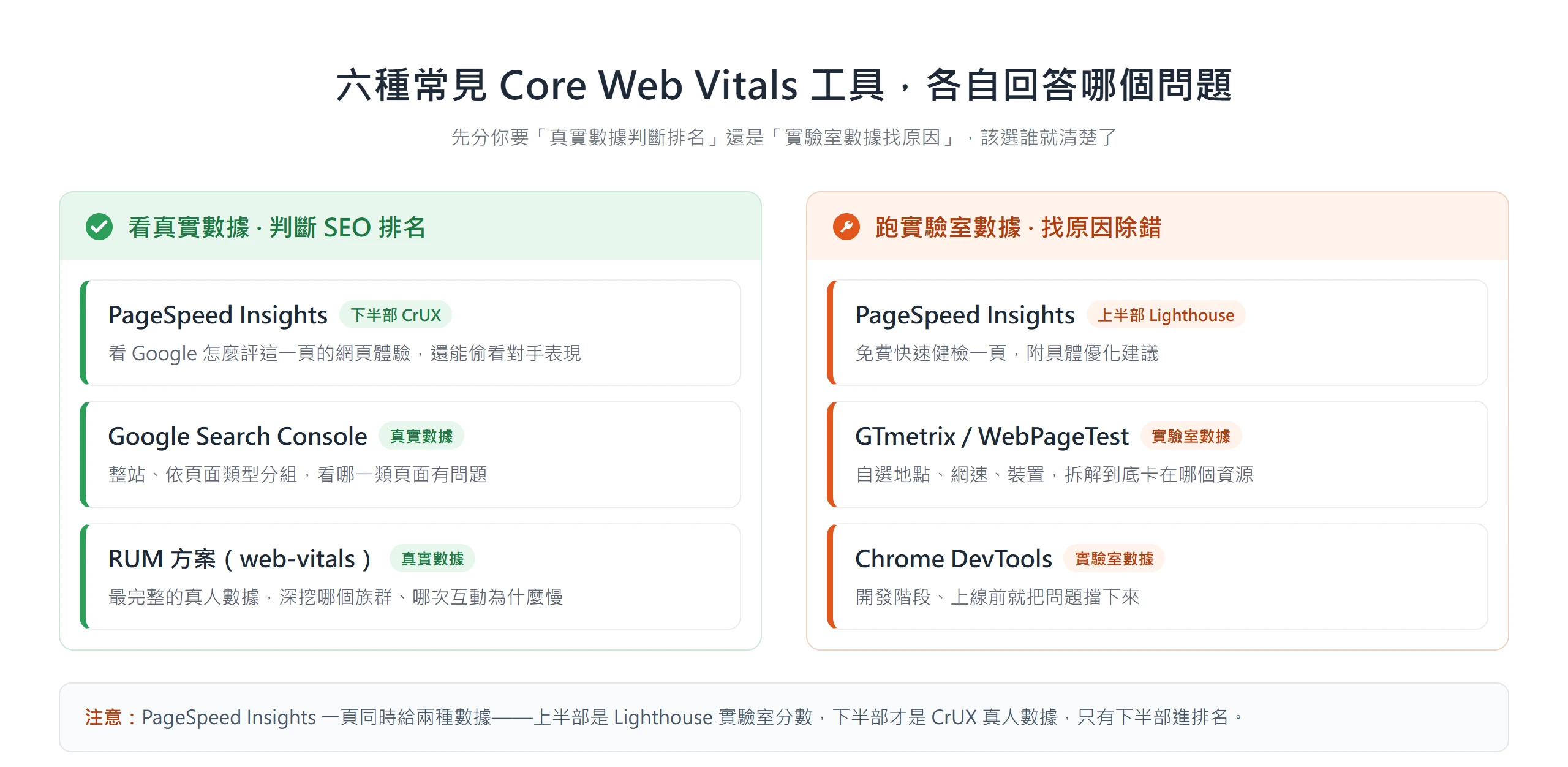Click the 上半部 Lighthouse badge

coord(1166,315)
